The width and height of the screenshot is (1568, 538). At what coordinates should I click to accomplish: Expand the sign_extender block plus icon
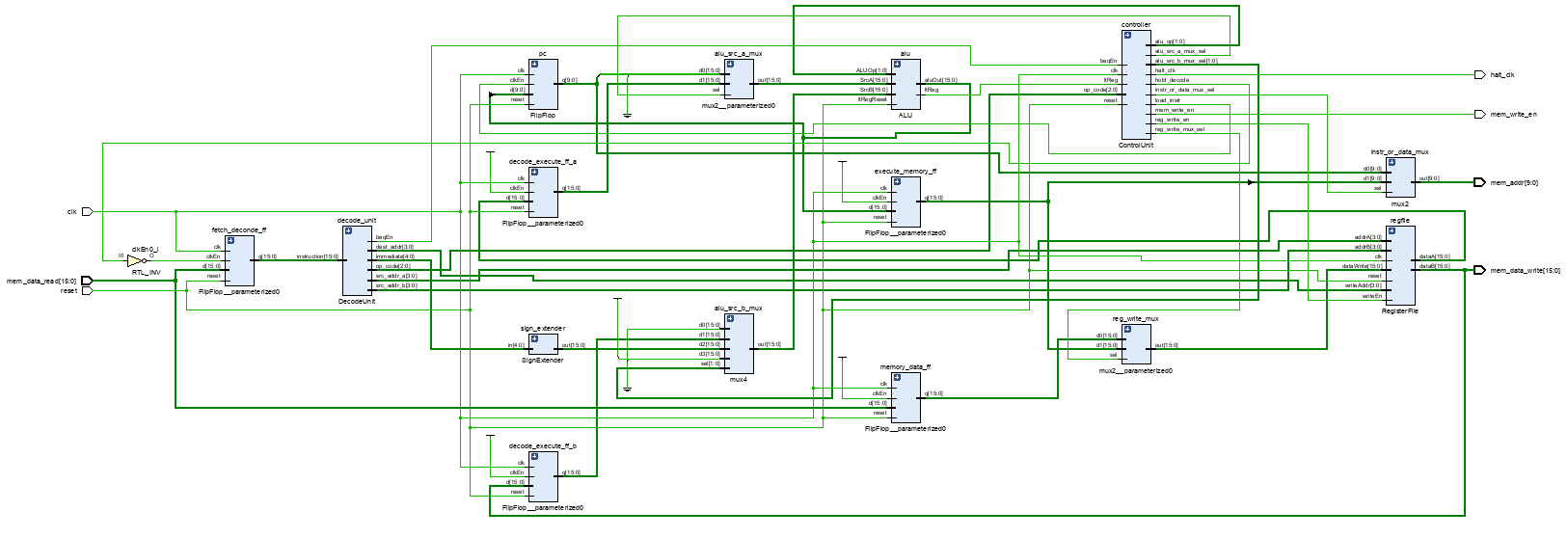click(534, 339)
